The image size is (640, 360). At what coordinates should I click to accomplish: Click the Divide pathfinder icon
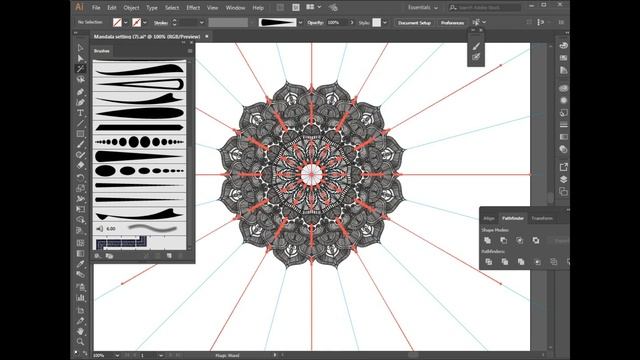point(489,262)
